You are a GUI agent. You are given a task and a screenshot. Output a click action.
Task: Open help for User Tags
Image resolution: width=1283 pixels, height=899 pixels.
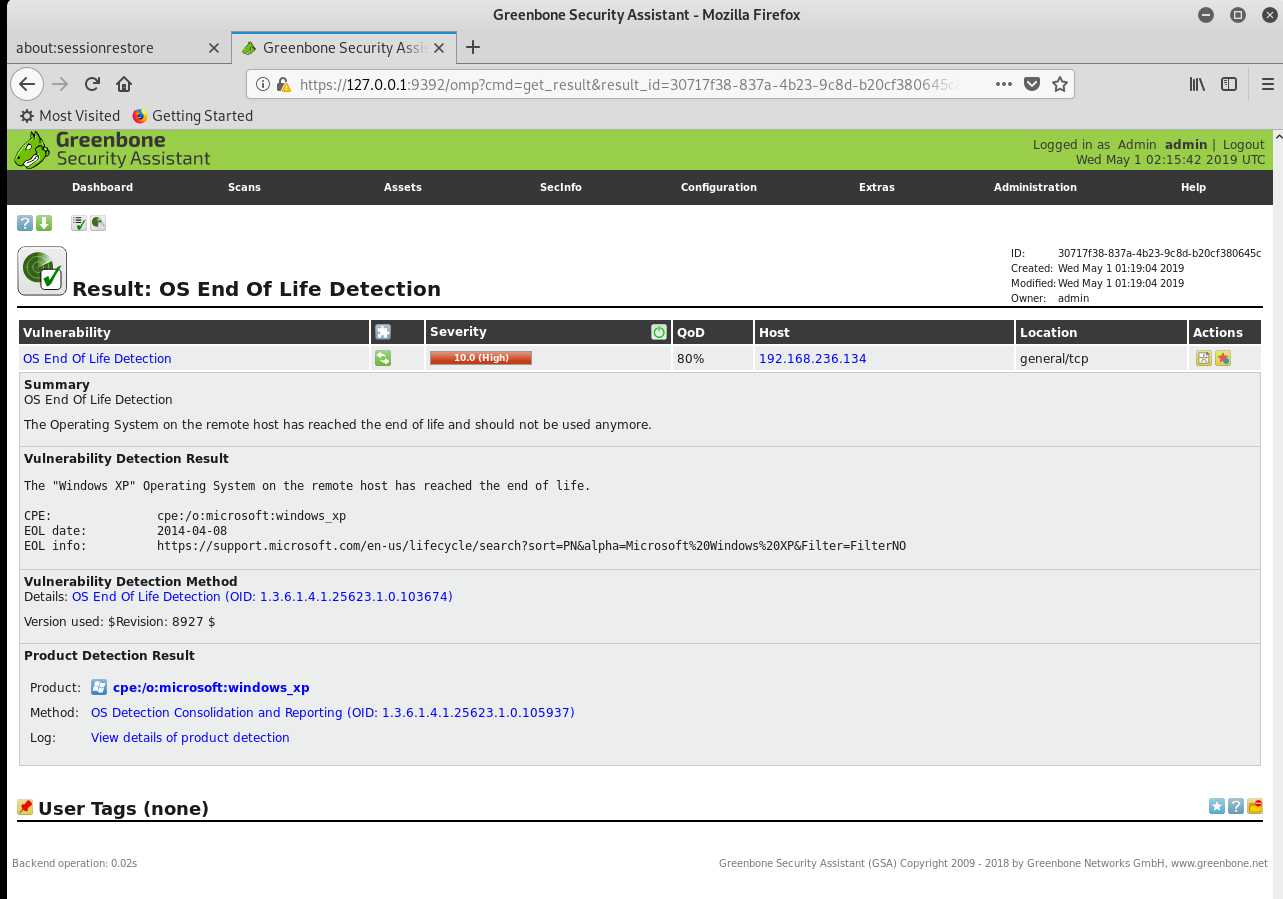pyautogui.click(x=1236, y=806)
